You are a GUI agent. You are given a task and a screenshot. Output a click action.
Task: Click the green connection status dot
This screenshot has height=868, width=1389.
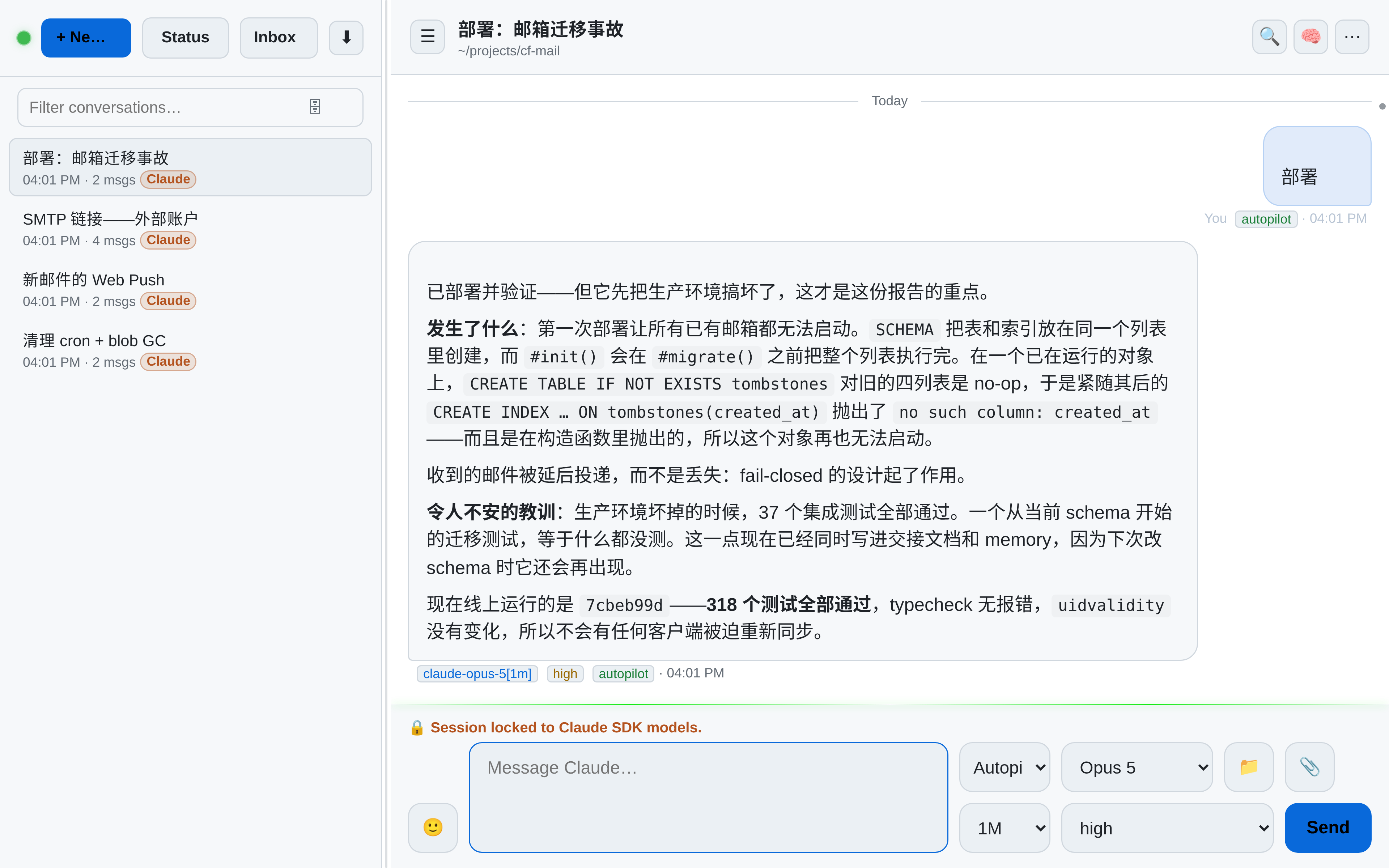(x=24, y=38)
